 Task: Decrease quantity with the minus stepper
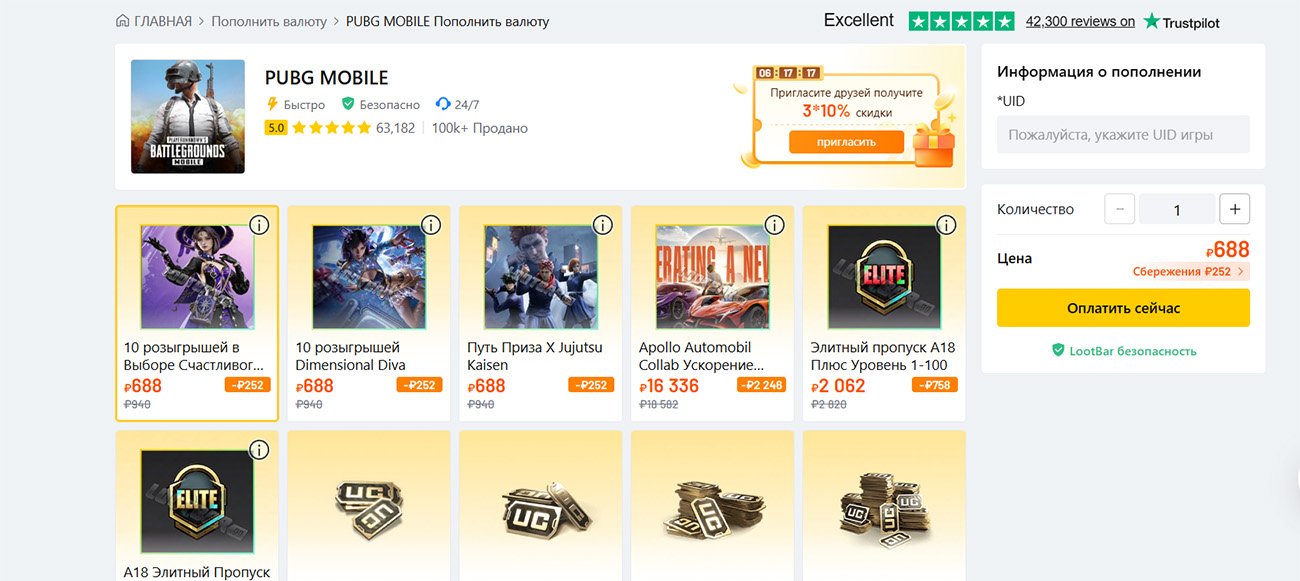[1120, 209]
